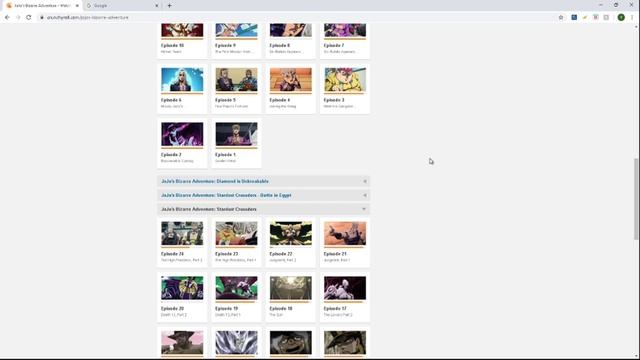Screen dimensions: 640x360
Task: Click the Golden Wind Episode 1 title text
Action: pos(225,155)
